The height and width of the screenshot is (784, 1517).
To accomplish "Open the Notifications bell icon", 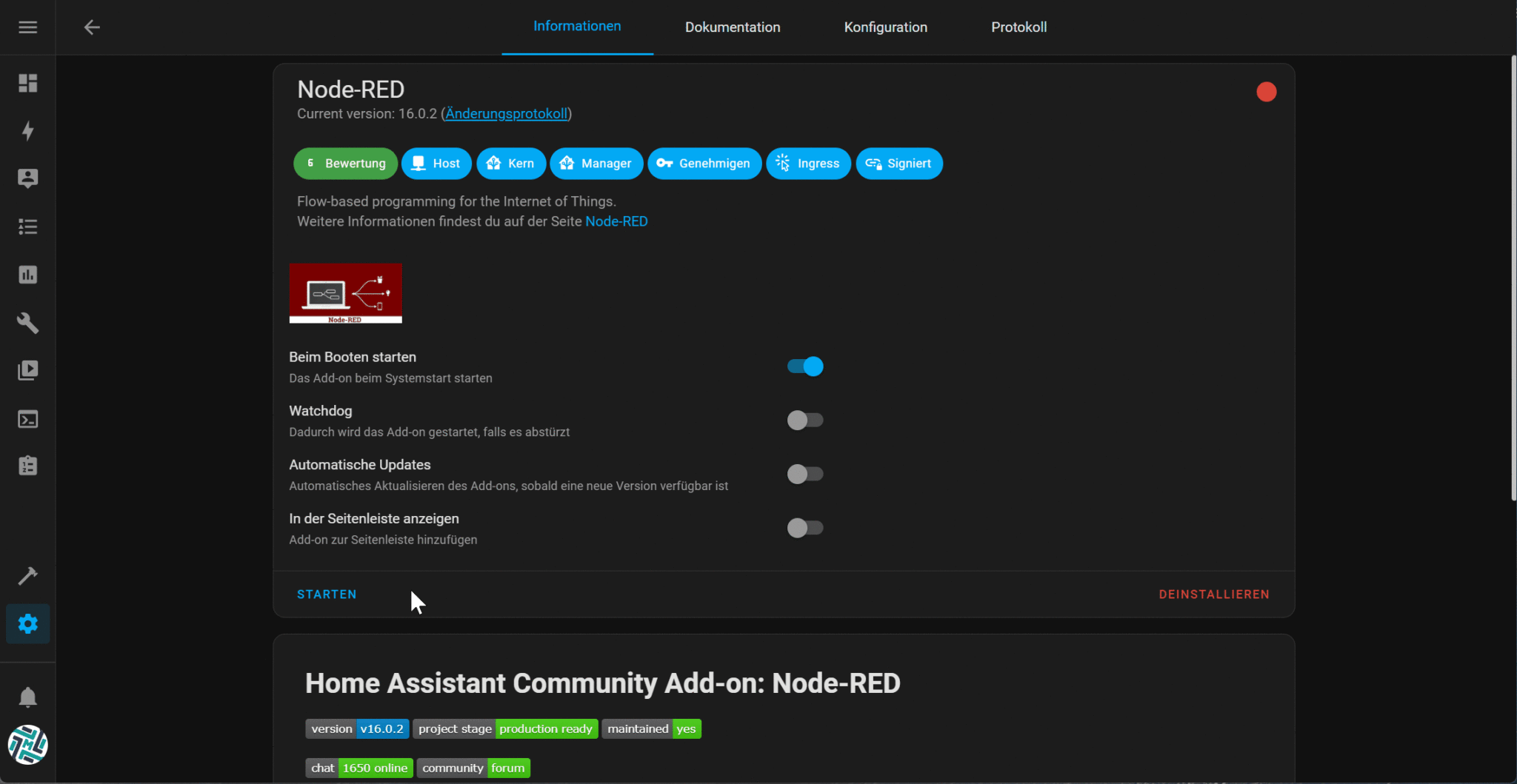I will pyautogui.click(x=27, y=697).
